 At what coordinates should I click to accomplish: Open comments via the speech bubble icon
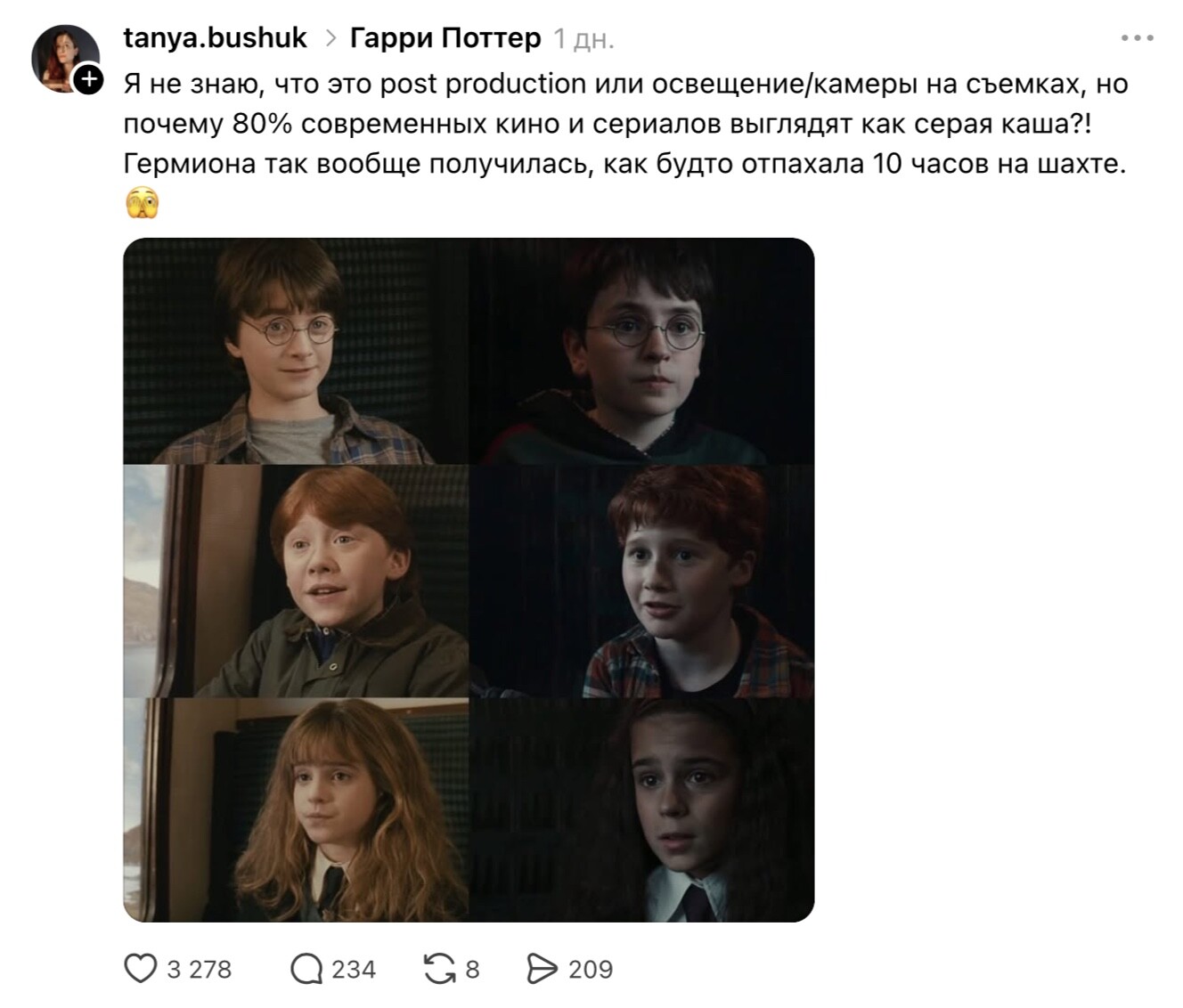(306, 969)
